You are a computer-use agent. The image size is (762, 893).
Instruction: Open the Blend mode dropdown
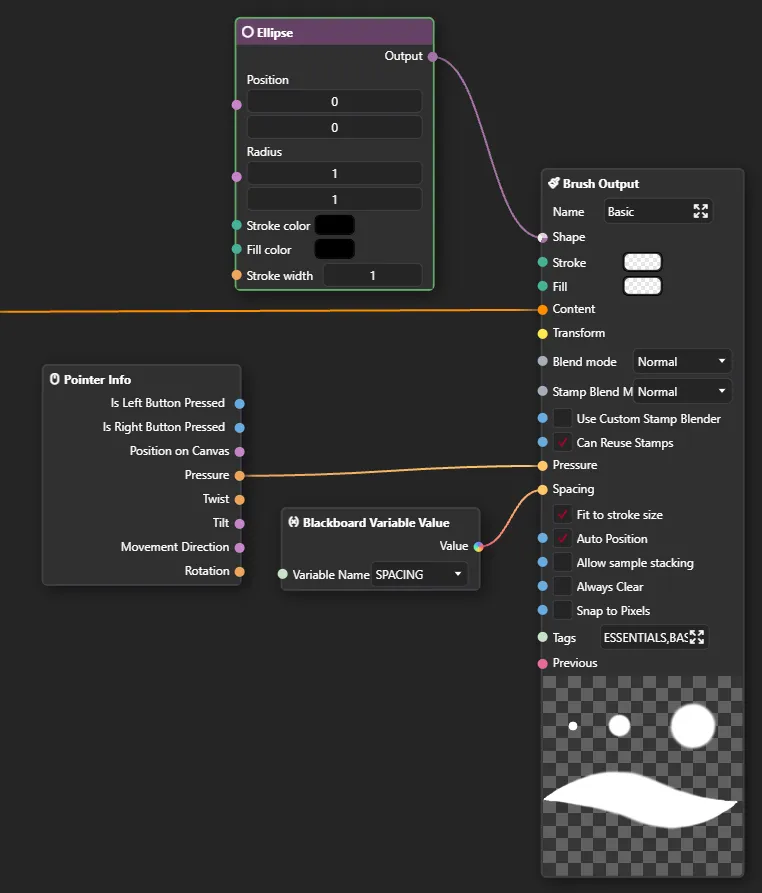click(x=683, y=362)
